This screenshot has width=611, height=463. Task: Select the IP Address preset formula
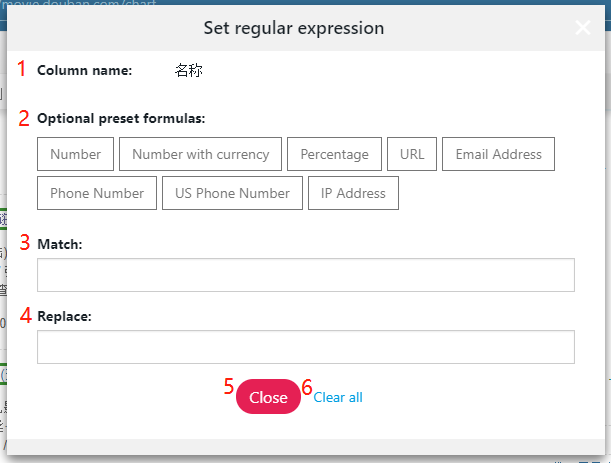(x=354, y=193)
